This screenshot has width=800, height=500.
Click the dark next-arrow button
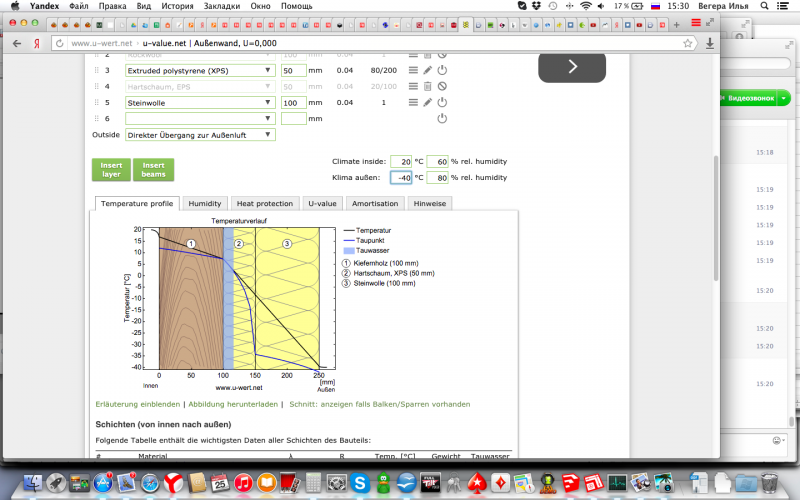click(572, 66)
